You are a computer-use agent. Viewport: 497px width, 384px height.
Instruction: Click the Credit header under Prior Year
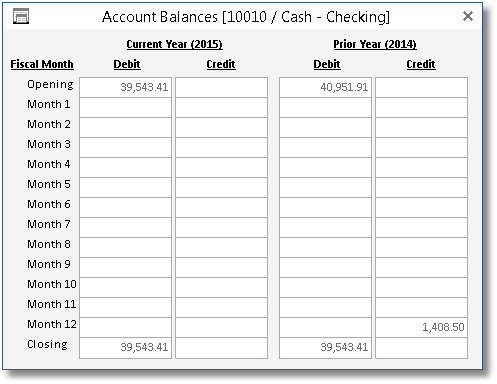point(421,64)
